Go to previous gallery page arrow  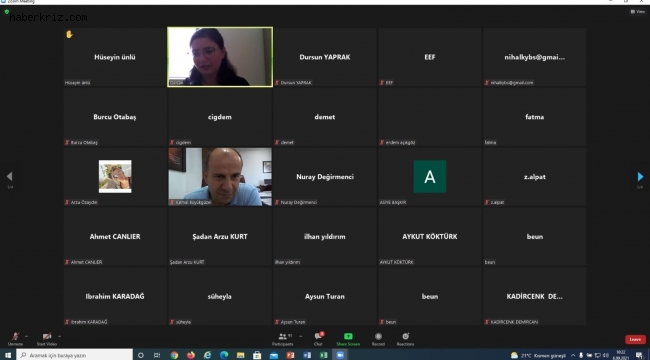(10, 177)
